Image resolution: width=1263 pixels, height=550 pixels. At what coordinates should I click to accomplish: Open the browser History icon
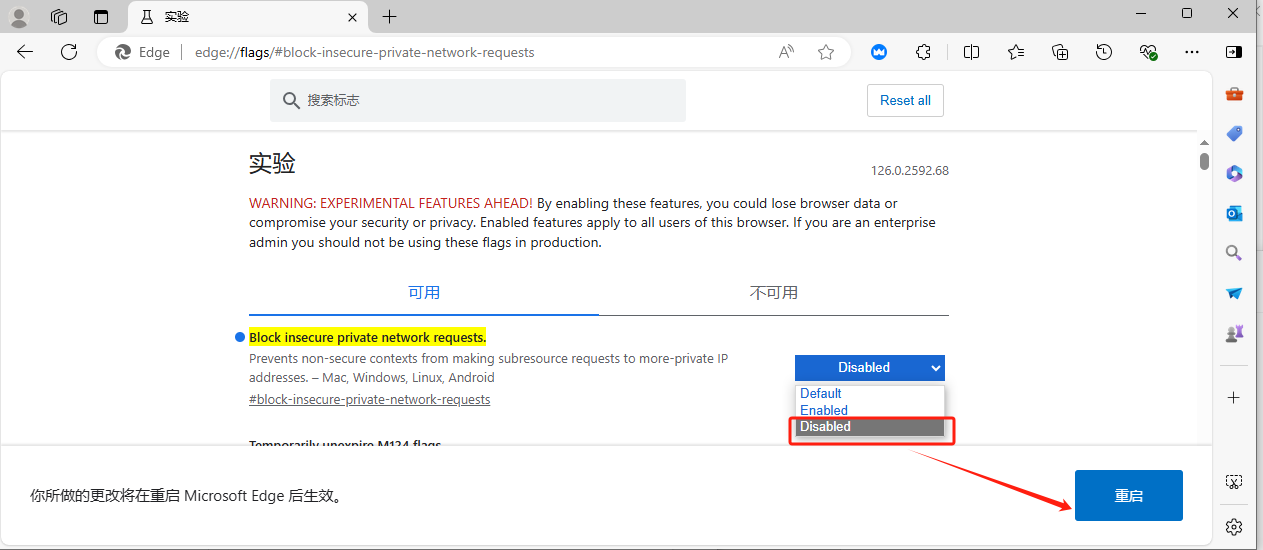point(1104,52)
